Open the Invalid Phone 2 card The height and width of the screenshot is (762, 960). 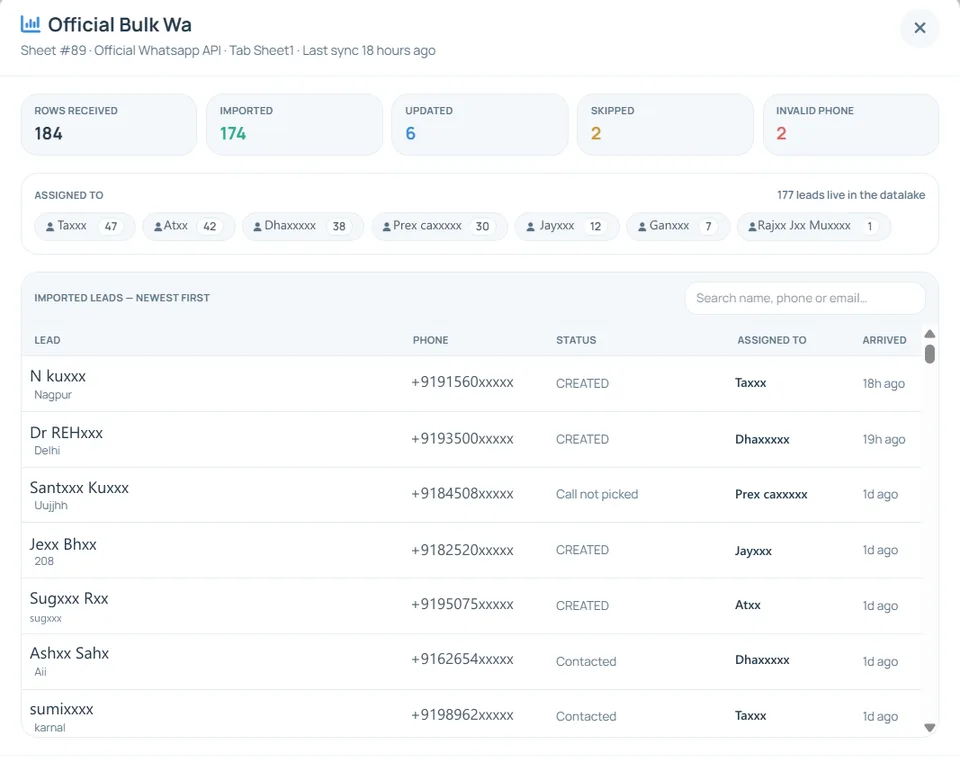(x=851, y=124)
